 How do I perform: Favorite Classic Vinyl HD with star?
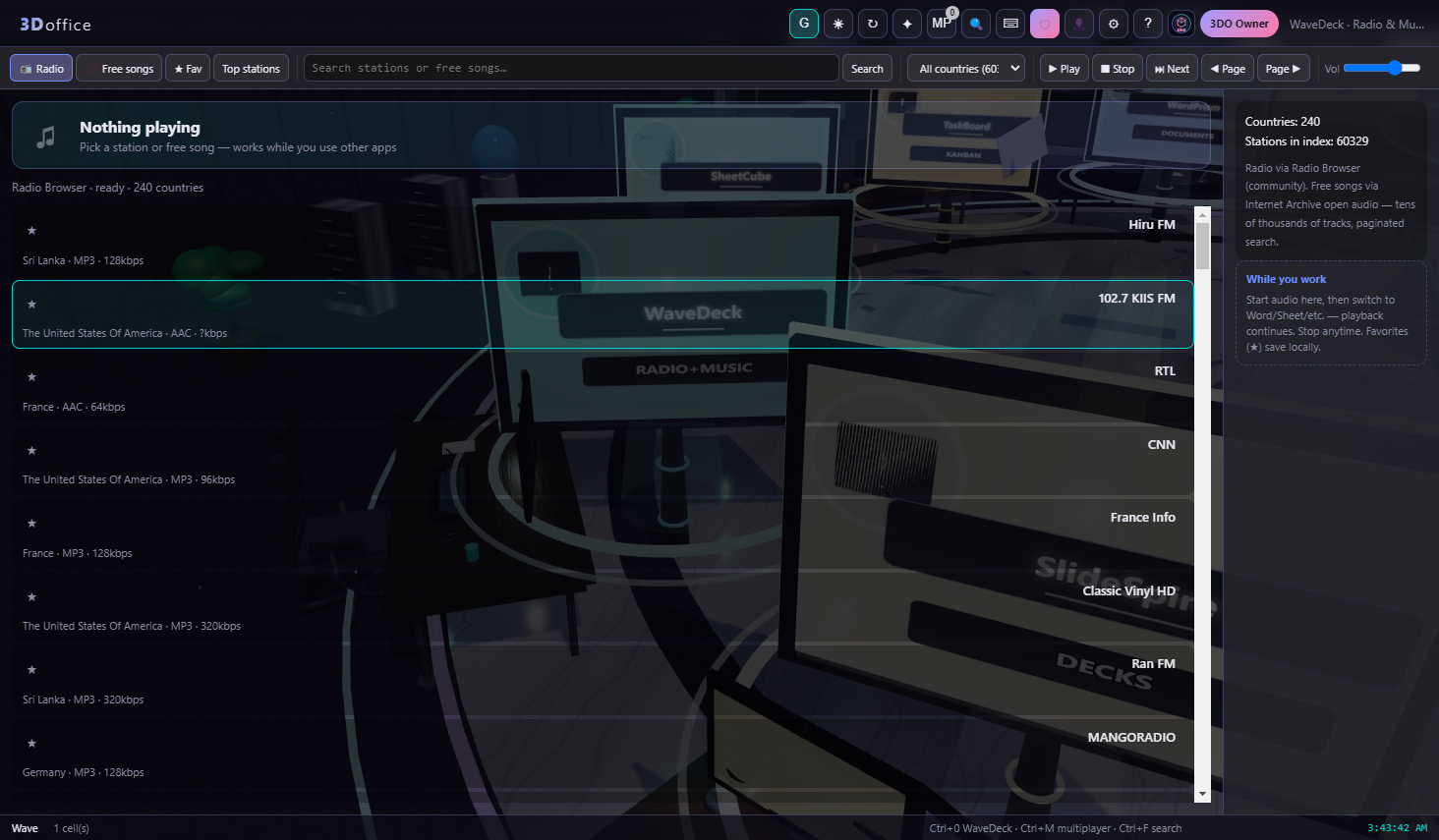tap(31, 597)
